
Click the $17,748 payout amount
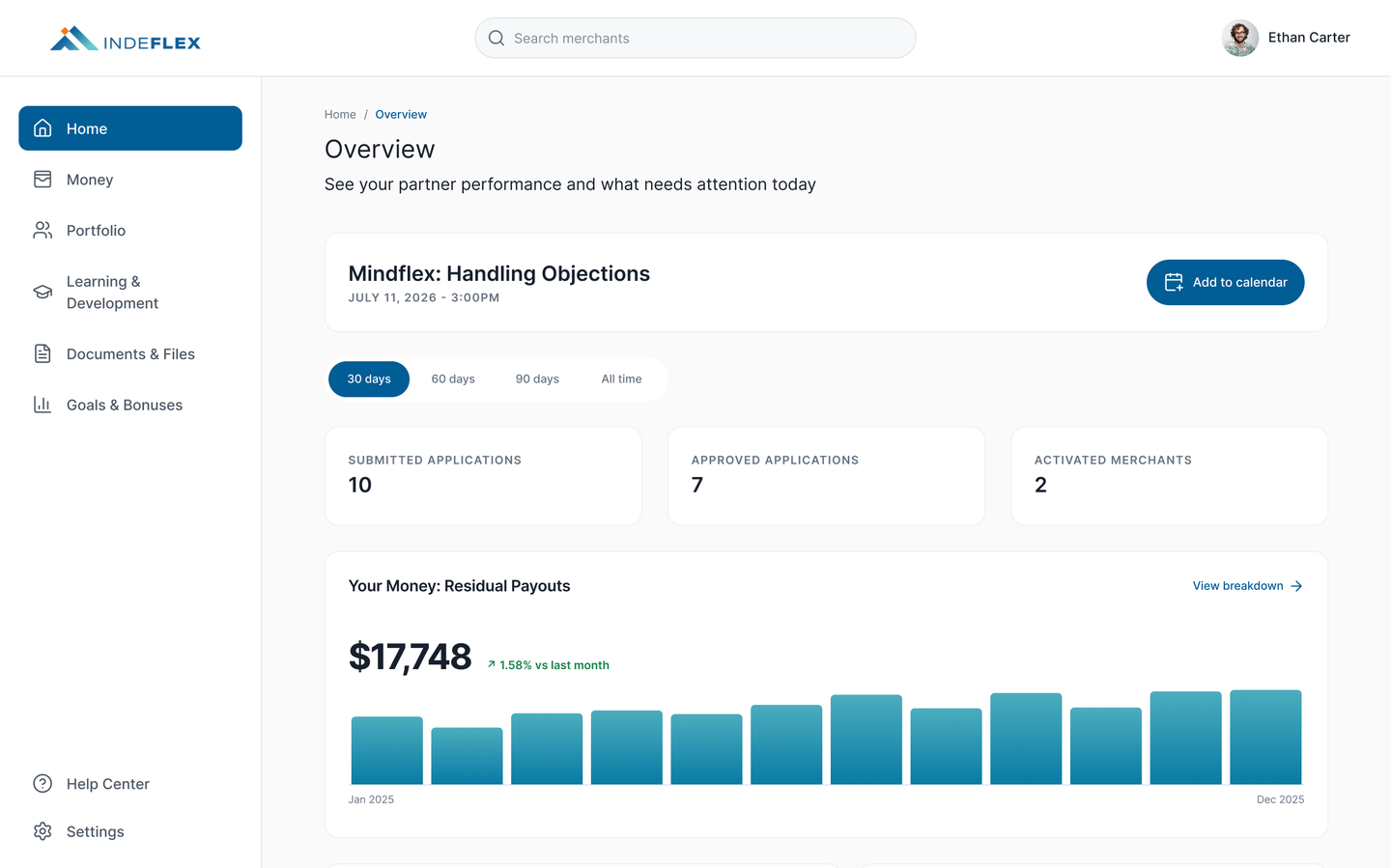[x=410, y=657]
